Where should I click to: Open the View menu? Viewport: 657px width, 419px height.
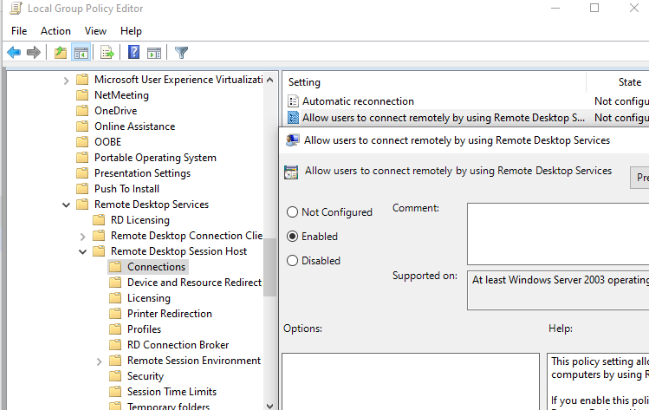tap(96, 31)
